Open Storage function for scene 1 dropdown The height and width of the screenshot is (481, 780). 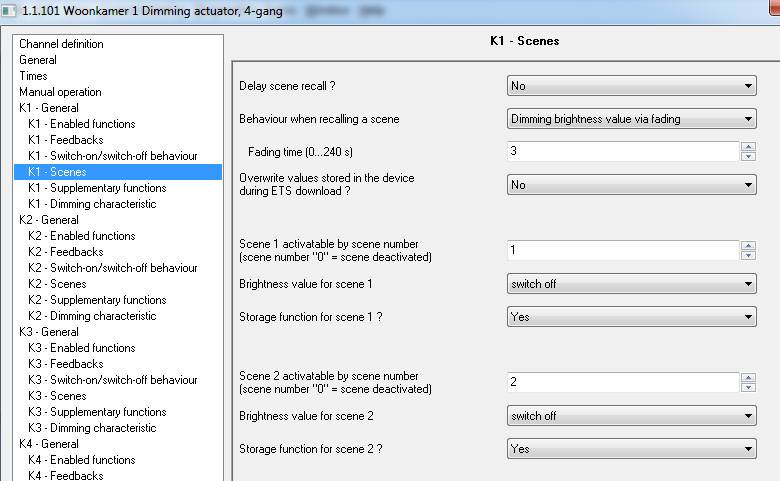click(631, 317)
